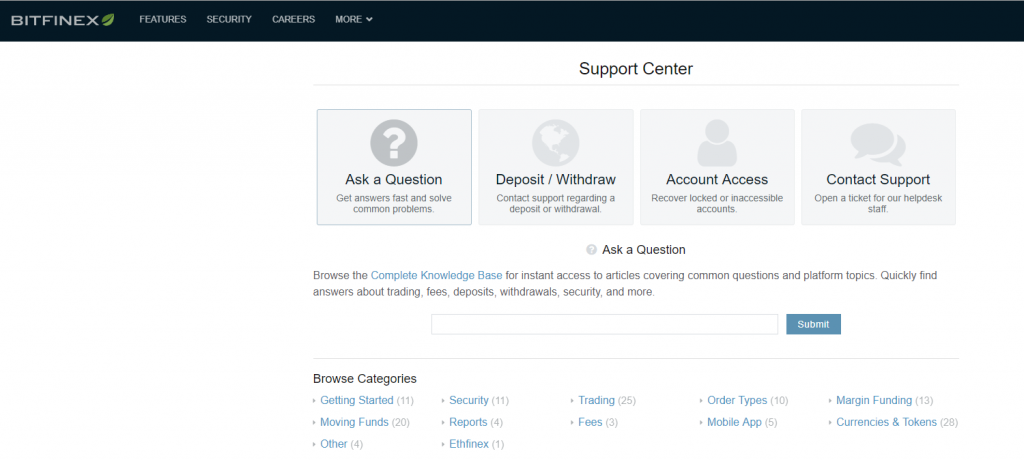Open the Mobile App category
The height and width of the screenshot is (460, 1024).
tap(734, 423)
